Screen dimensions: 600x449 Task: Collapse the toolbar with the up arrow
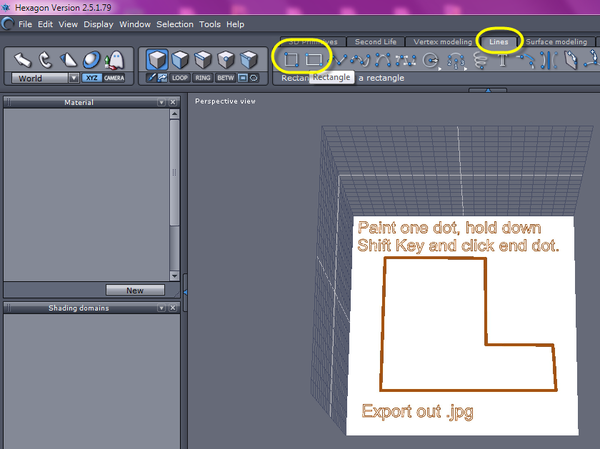point(488,90)
